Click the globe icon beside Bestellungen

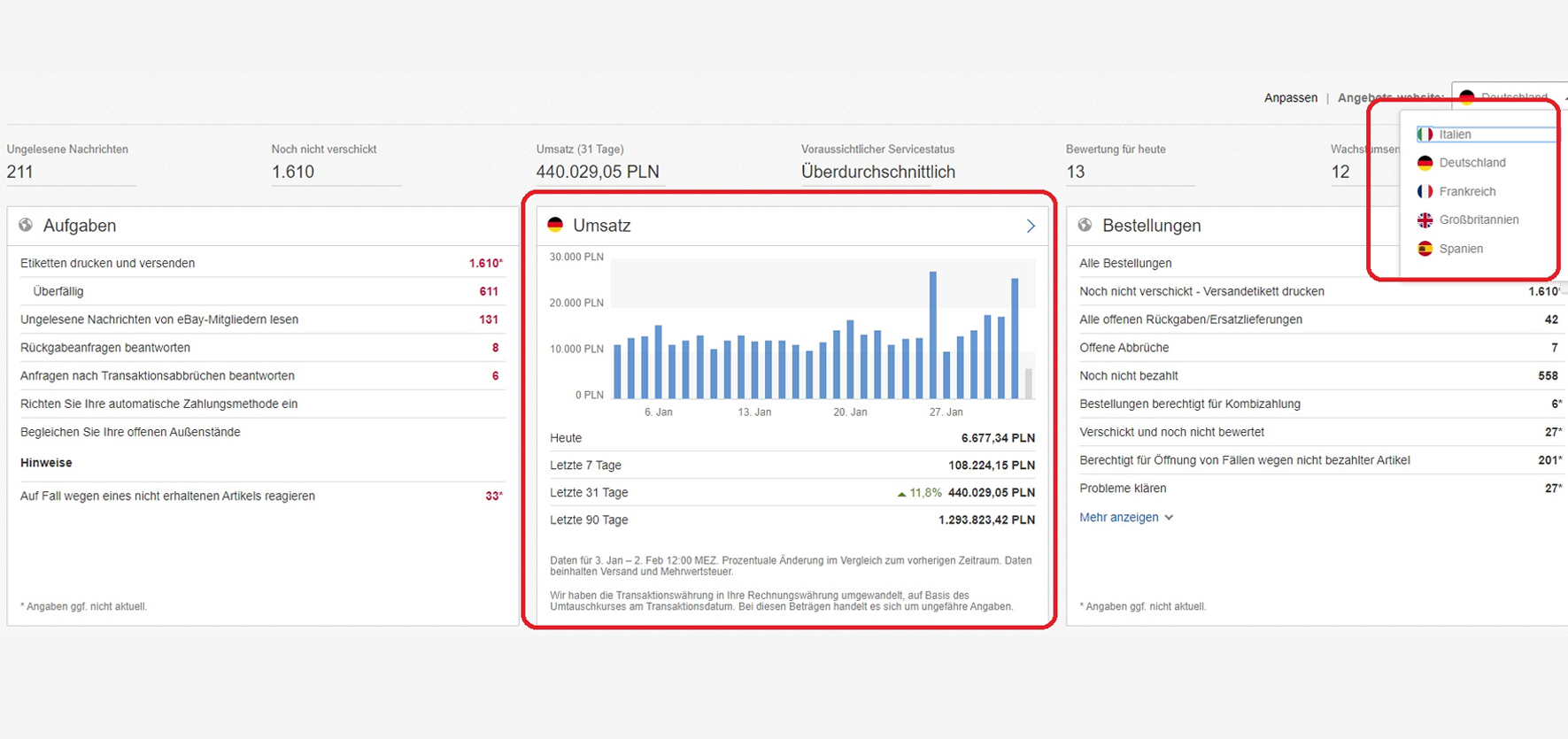pyautogui.click(x=1085, y=225)
